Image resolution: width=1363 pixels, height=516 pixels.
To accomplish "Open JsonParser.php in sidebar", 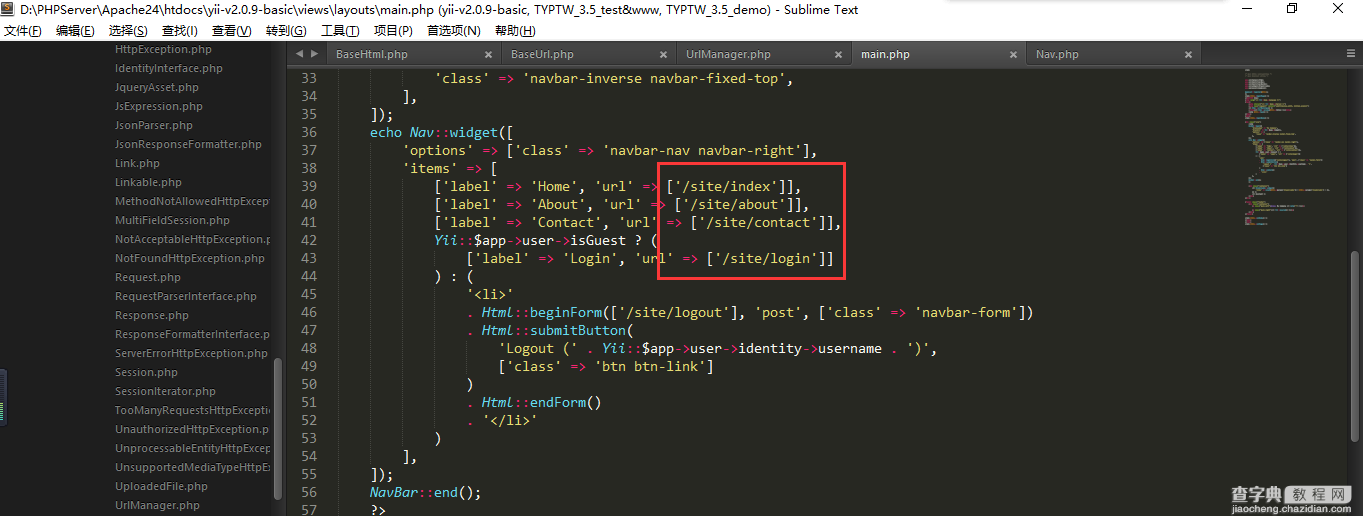I will 154,125.
